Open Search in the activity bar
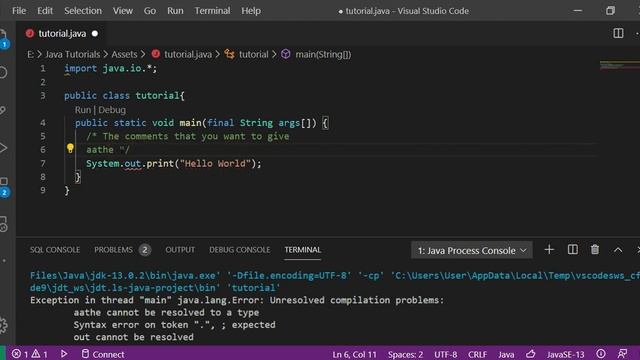This screenshot has width=640, height=360. 3,73
